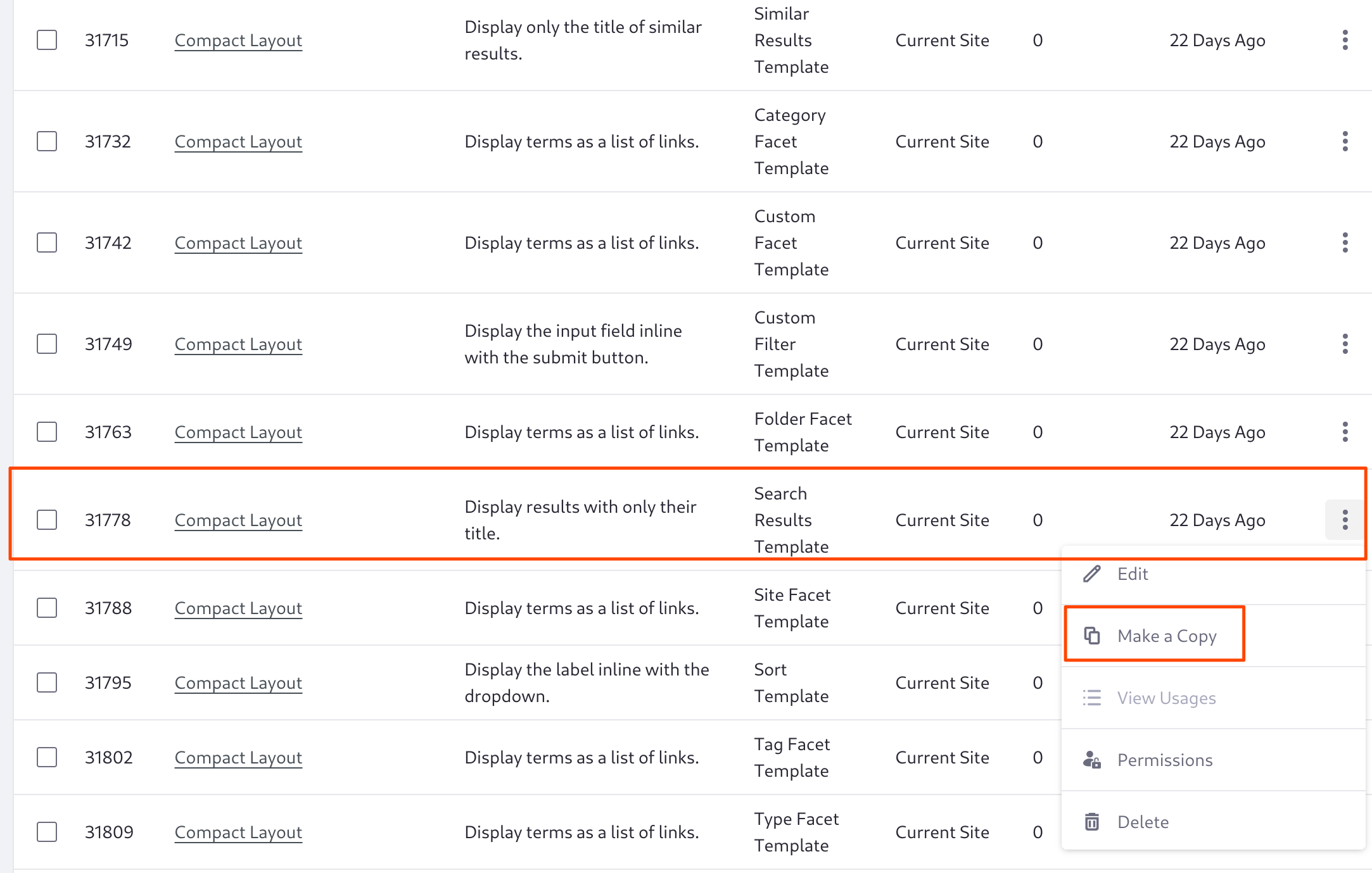Select checkbox for row 31742
This screenshot has width=1372, height=873.
coord(47,242)
